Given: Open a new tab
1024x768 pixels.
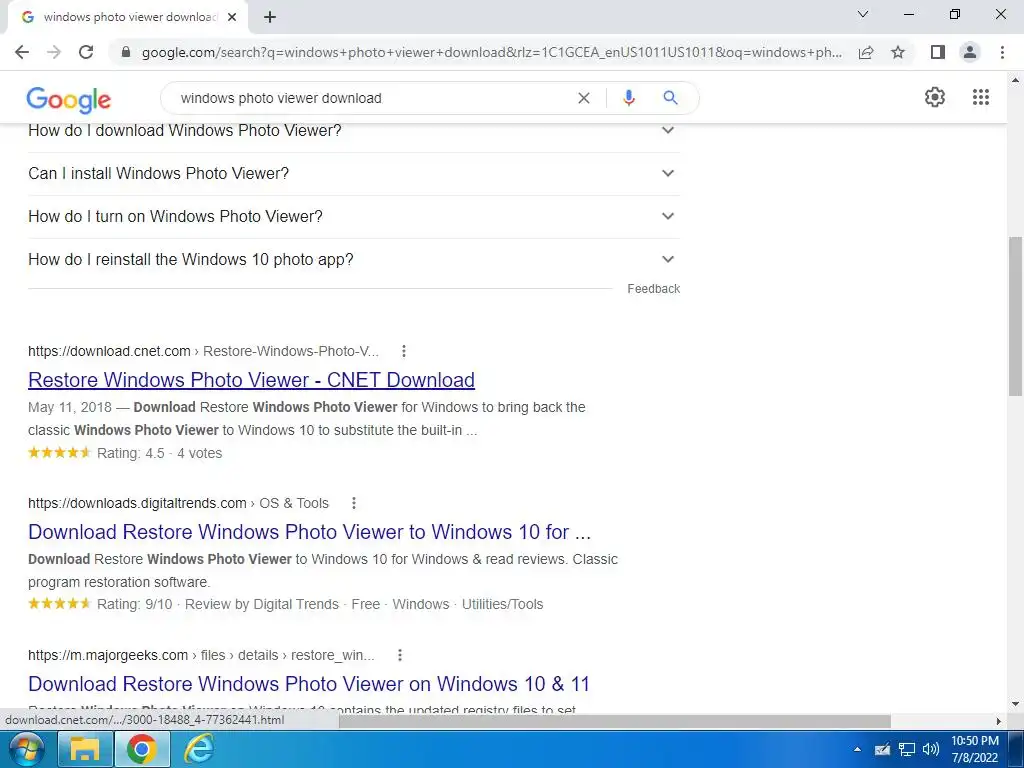Looking at the screenshot, I should [270, 17].
